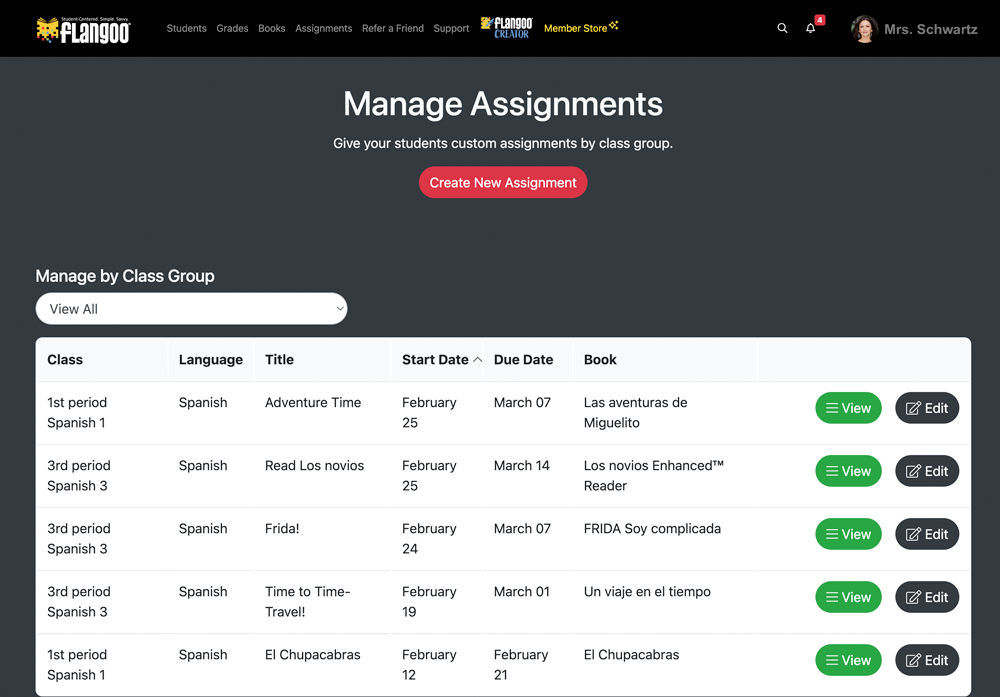The image size is (1000, 697).
Task: Open the Books navigation item
Action: pos(272,29)
